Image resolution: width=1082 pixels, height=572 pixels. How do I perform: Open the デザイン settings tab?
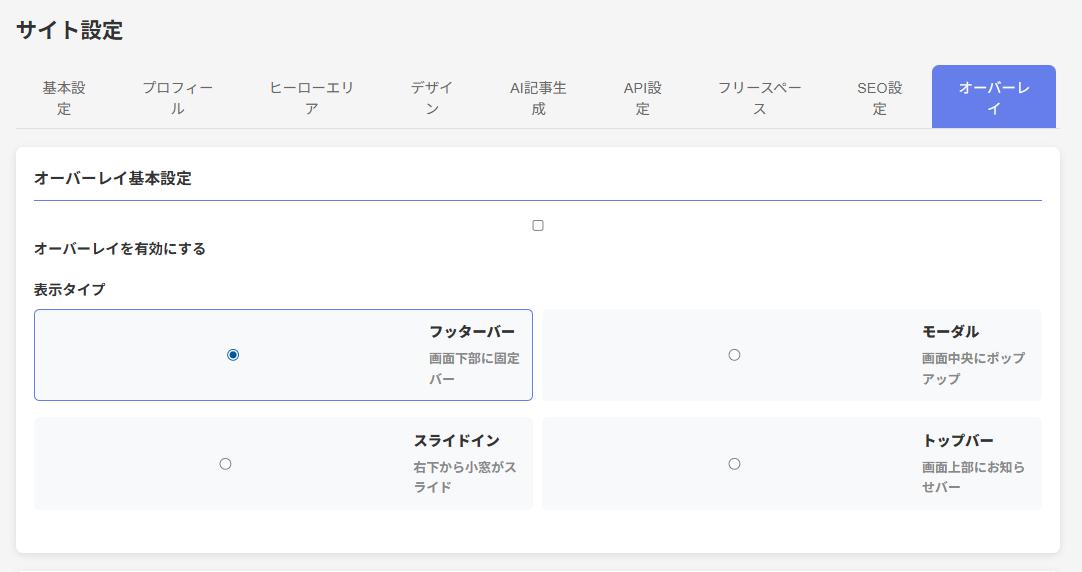[x=432, y=98]
